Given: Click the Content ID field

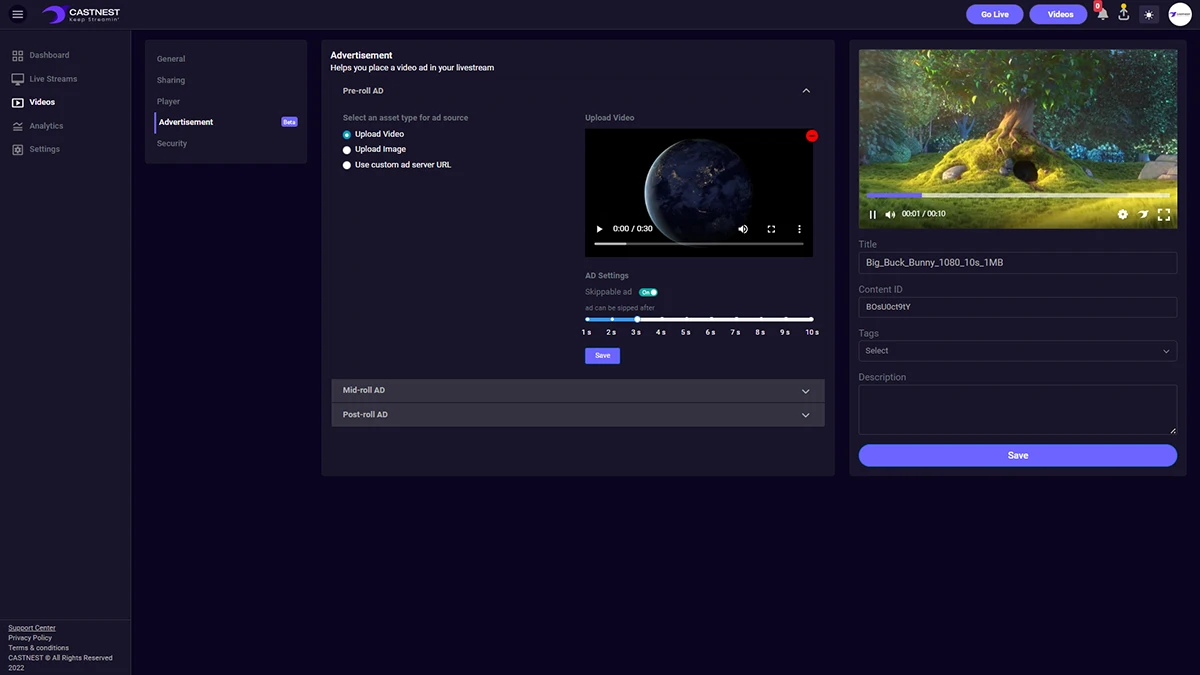Looking at the screenshot, I should tap(1018, 307).
